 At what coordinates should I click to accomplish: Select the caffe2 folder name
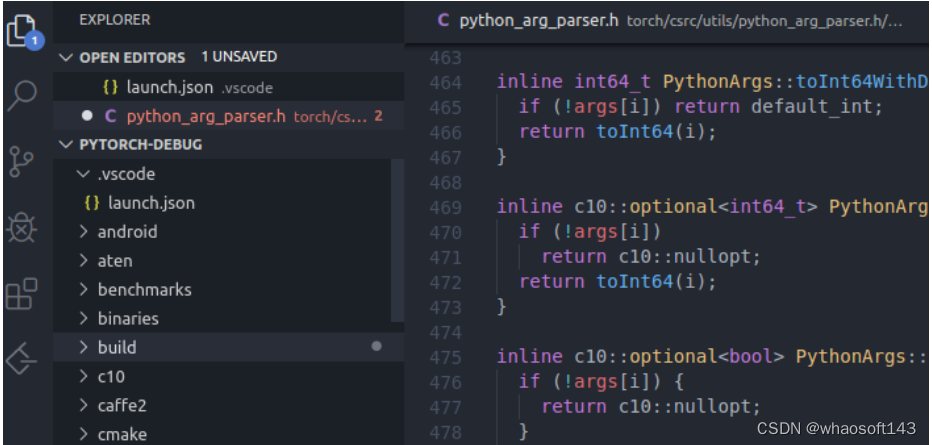(x=122, y=405)
